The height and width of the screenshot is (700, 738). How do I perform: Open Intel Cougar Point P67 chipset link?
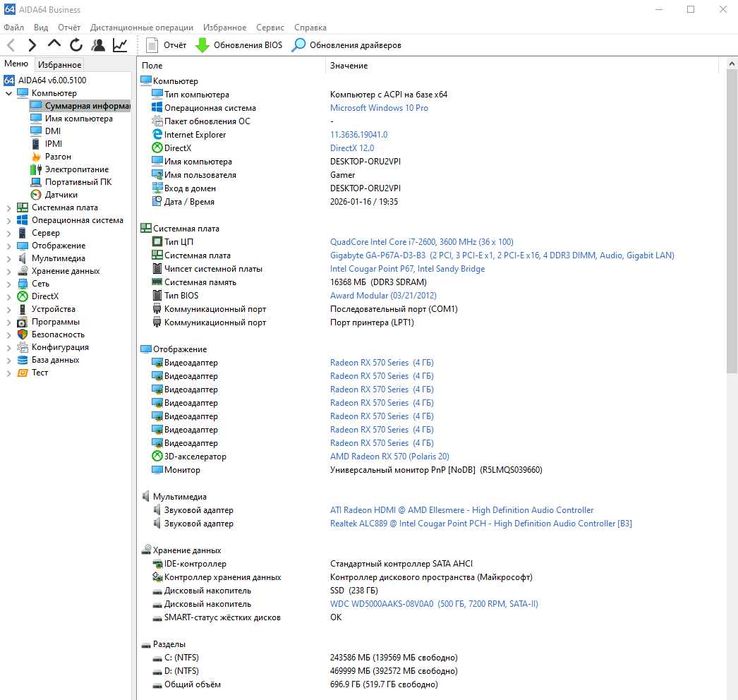[x=407, y=268]
